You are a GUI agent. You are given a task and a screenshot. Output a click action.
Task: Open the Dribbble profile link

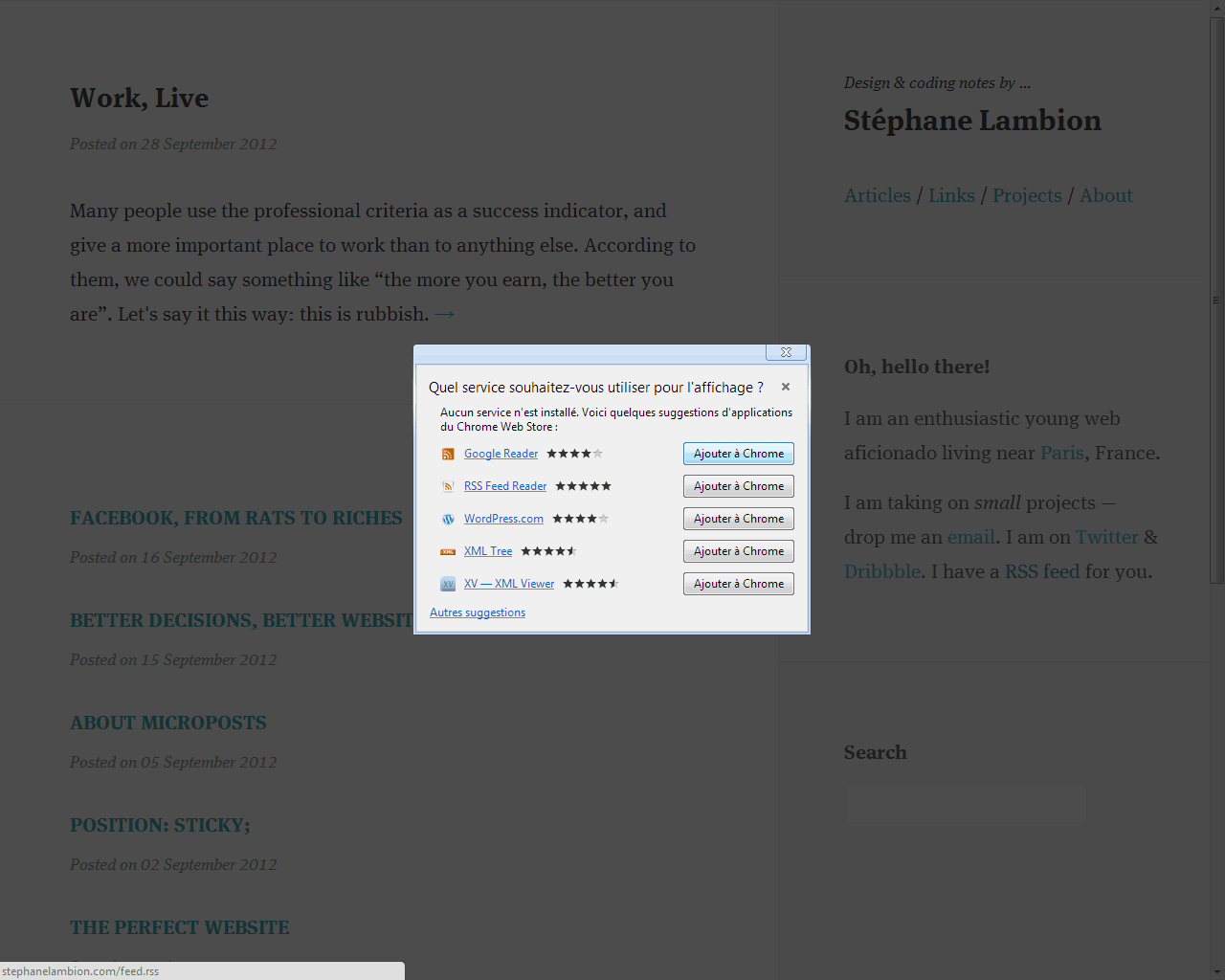(882, 571)
